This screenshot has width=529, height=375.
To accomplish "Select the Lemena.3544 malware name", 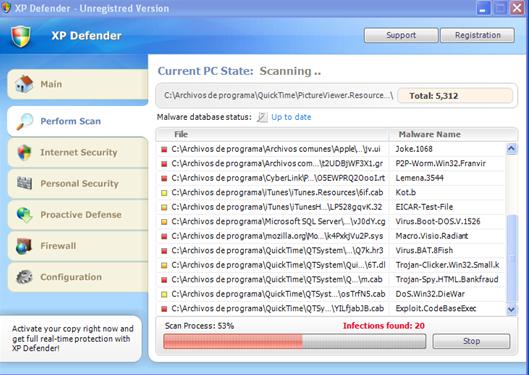I will (419, 178).
